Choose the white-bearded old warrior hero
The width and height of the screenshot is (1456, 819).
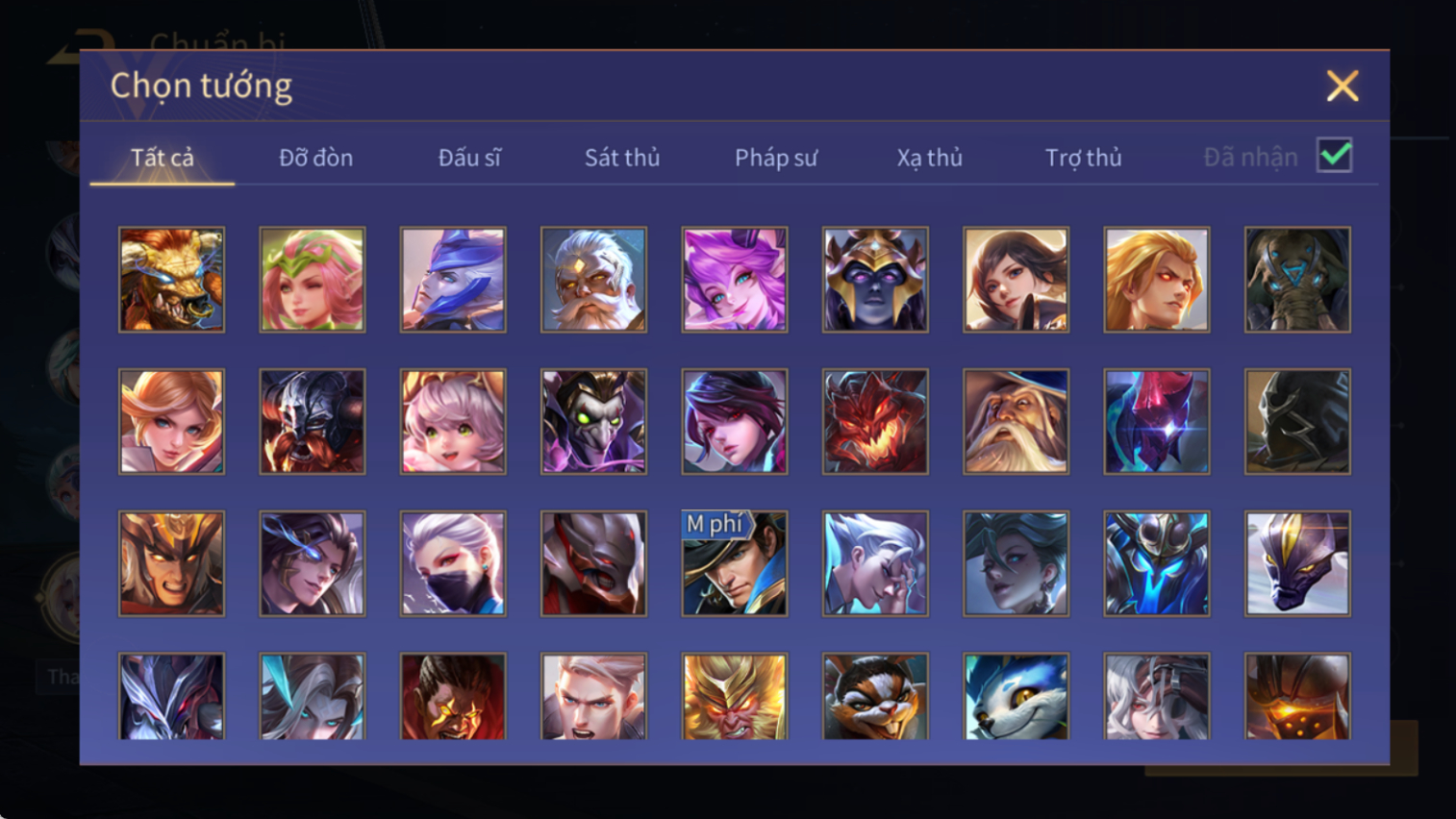[x=593, y=280]
